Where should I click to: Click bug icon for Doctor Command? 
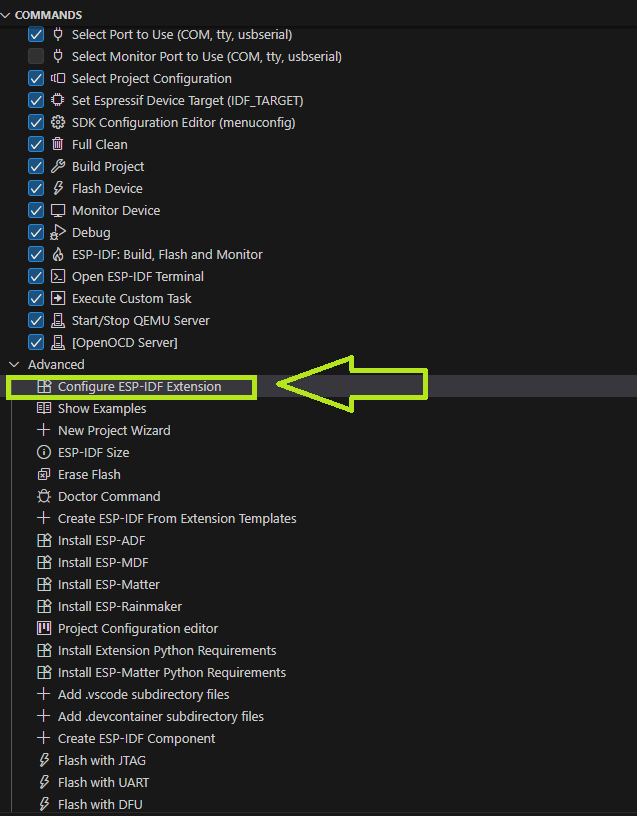pos(44,496)
